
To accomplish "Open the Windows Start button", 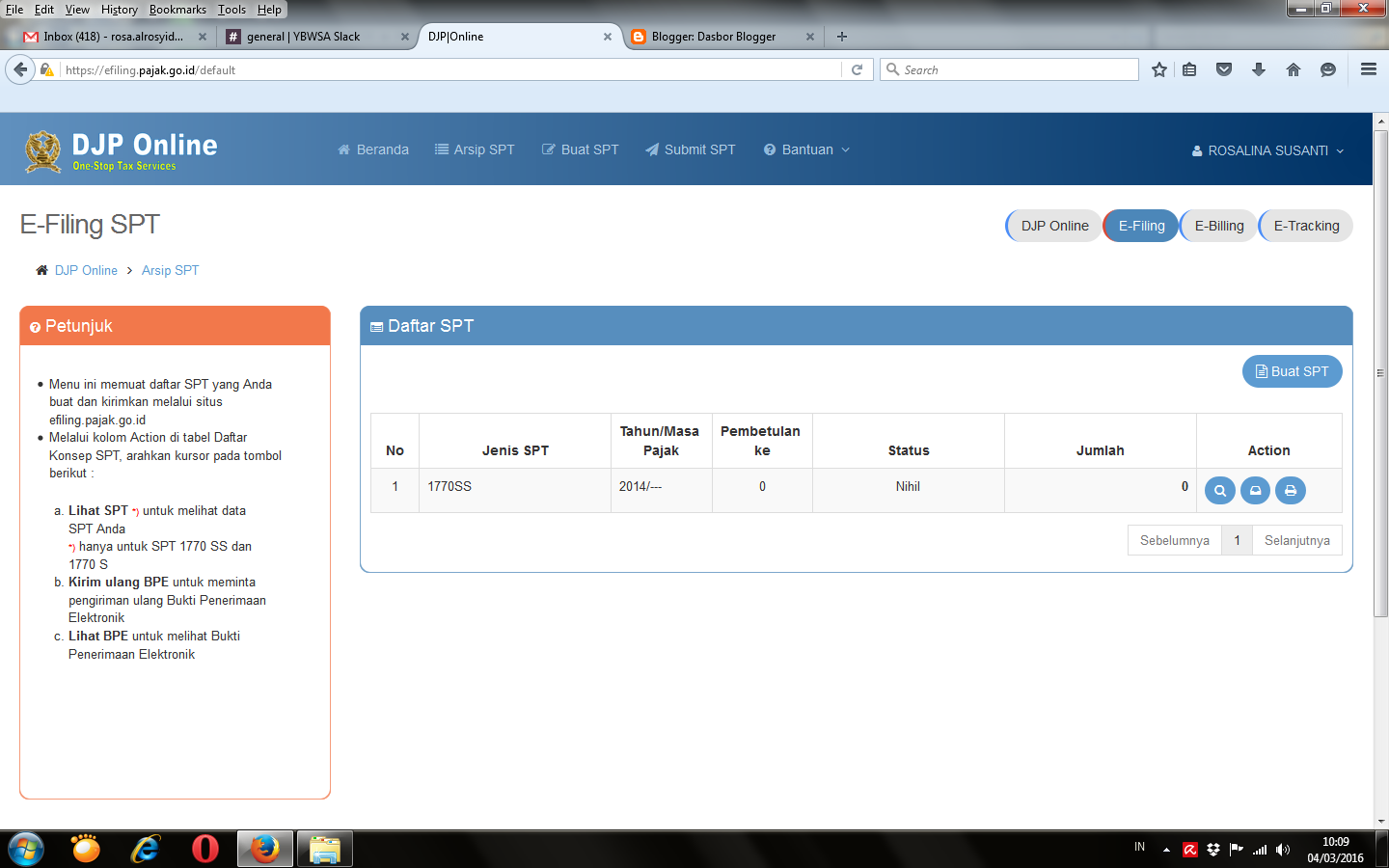I will [x=26, y=850].
